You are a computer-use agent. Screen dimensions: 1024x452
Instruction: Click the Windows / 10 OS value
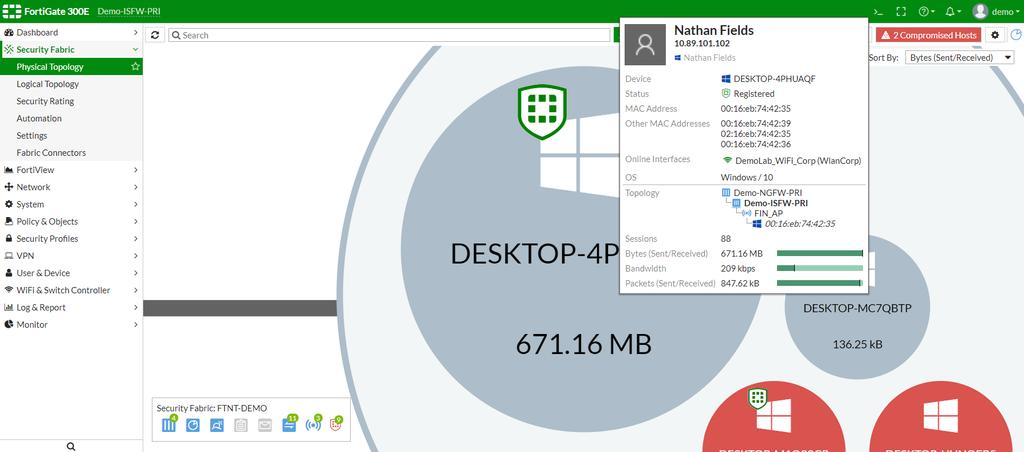[746, 178]
